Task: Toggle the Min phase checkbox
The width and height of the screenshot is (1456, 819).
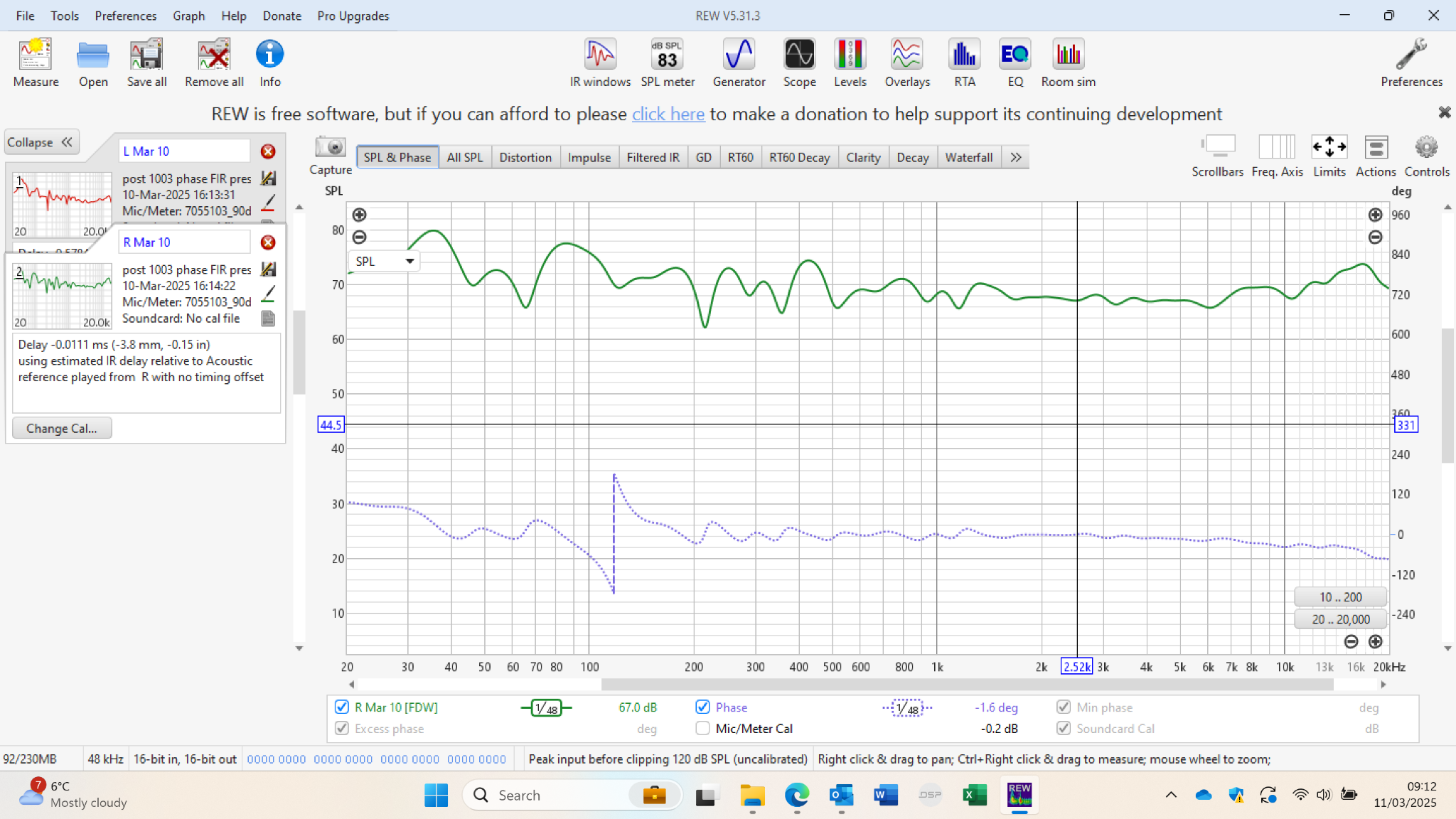Action: pyautogui.click(x=1064, y=707)
